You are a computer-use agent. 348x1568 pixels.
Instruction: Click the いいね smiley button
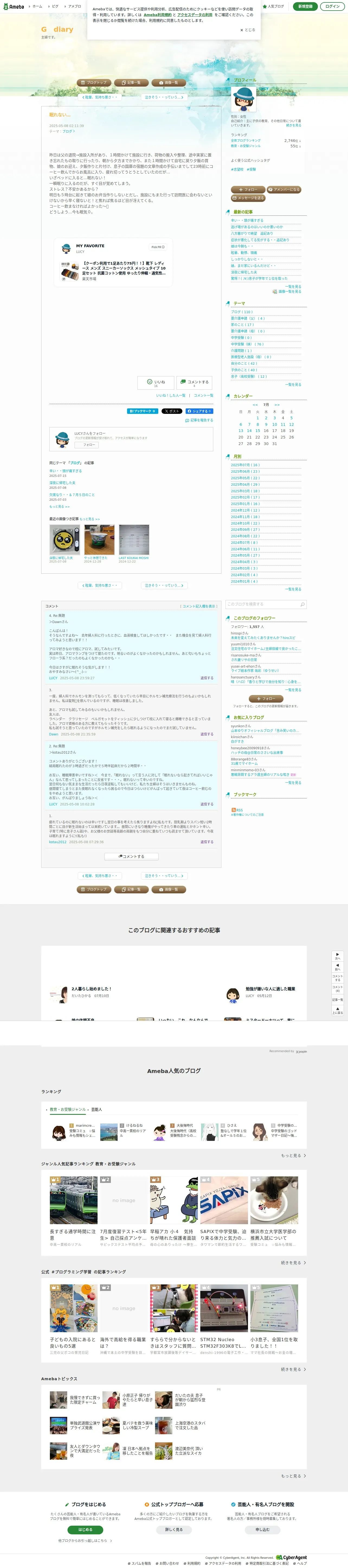[x=156, y=382]
